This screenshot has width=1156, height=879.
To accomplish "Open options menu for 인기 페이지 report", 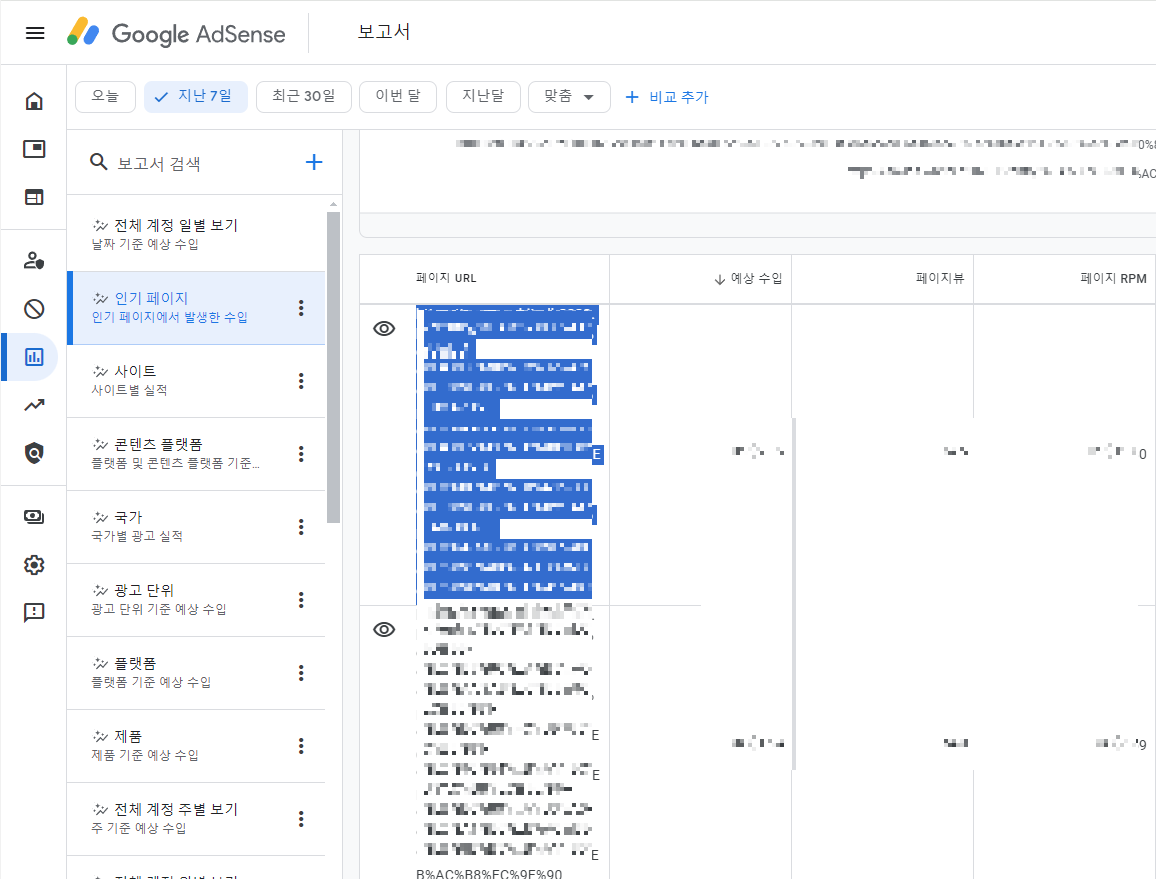I will (301, 308).
